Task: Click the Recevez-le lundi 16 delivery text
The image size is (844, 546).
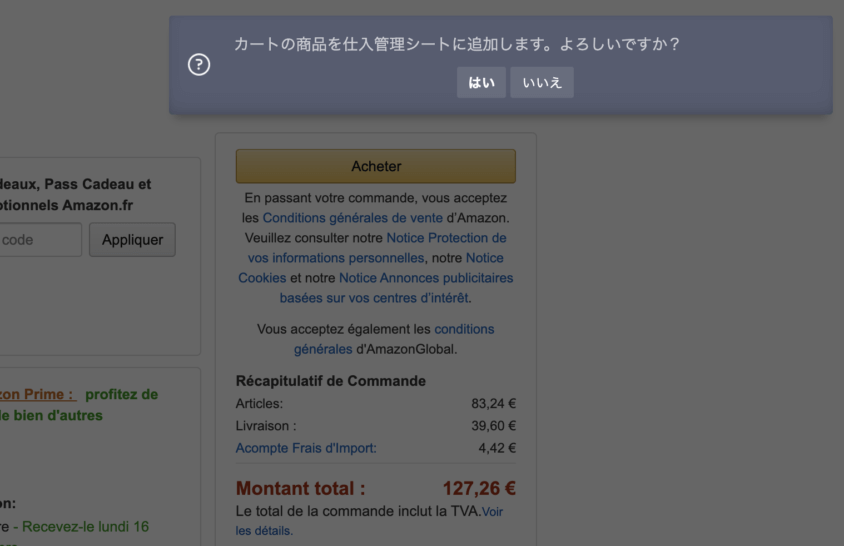Action: click(85, 527)
